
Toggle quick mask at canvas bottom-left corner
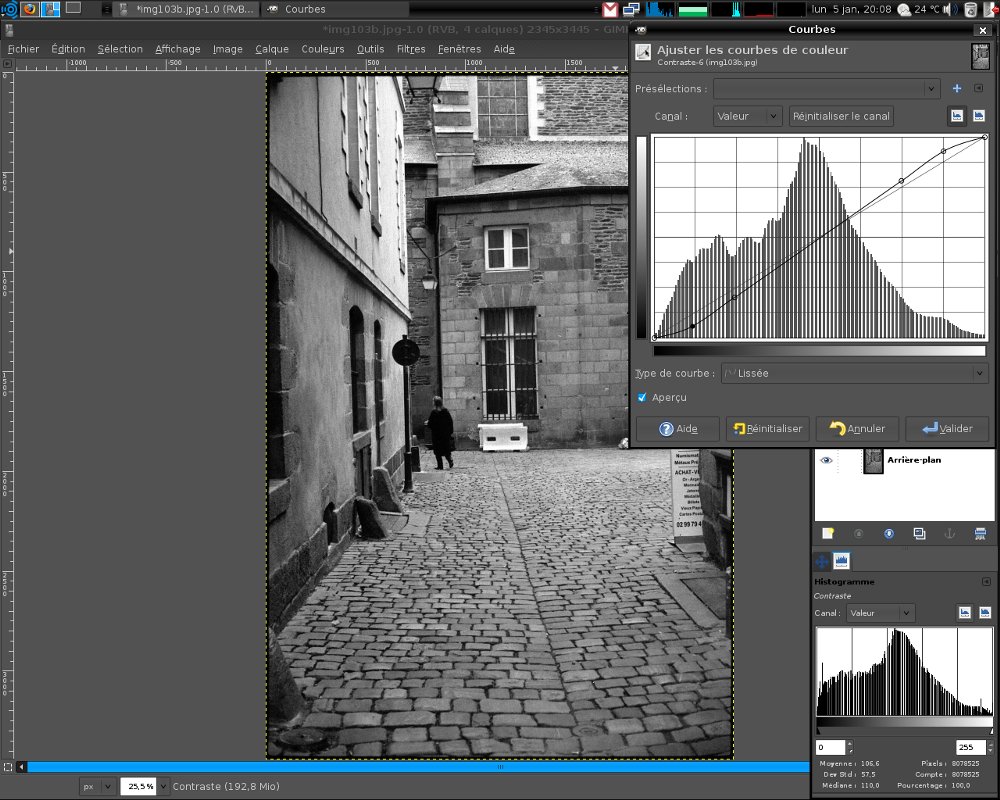[8, 767]
